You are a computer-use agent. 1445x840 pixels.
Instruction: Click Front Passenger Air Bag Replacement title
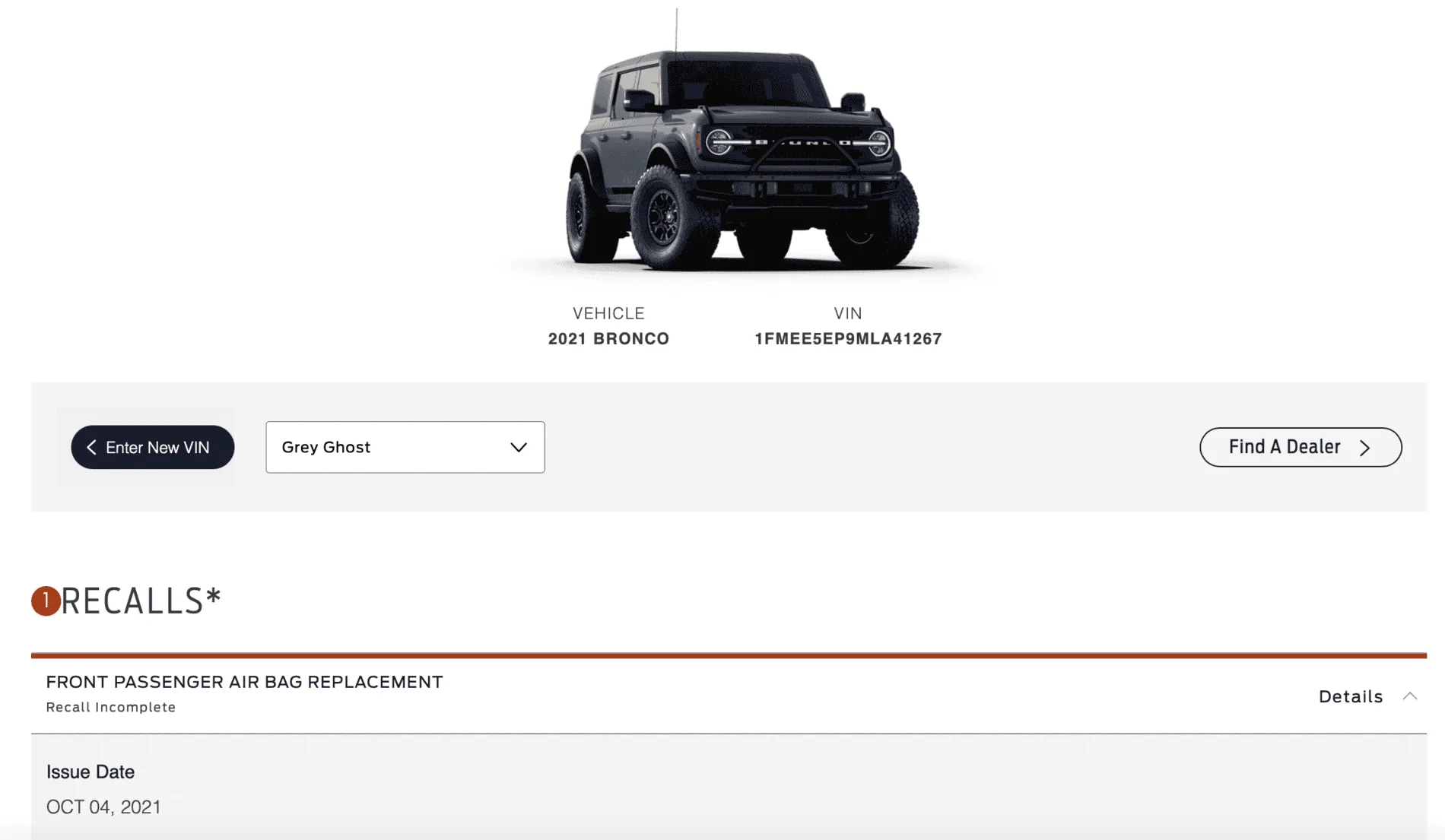(x=245, y=682)
